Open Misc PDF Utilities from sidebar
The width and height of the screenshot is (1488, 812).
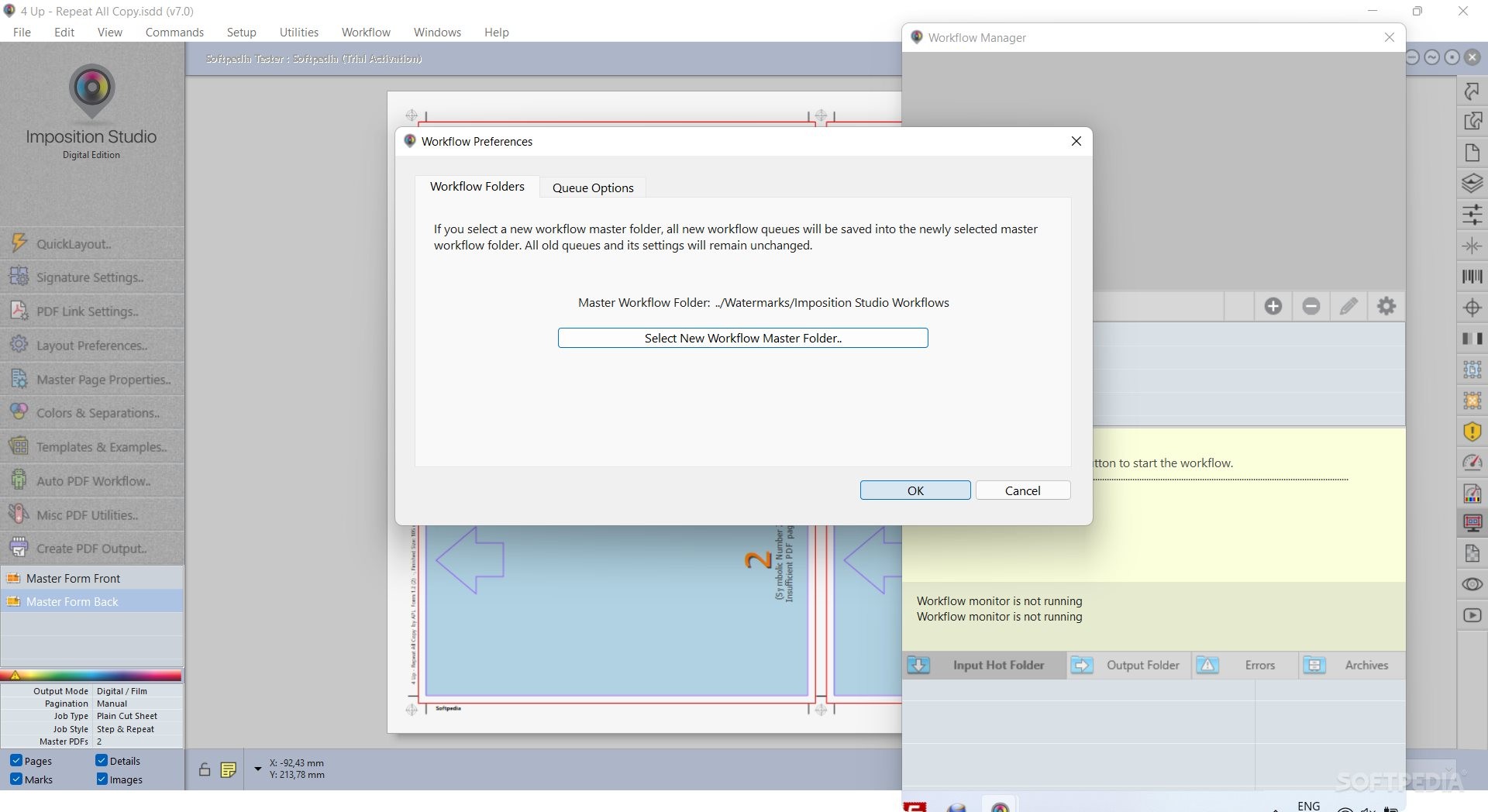tap(92, 515)
